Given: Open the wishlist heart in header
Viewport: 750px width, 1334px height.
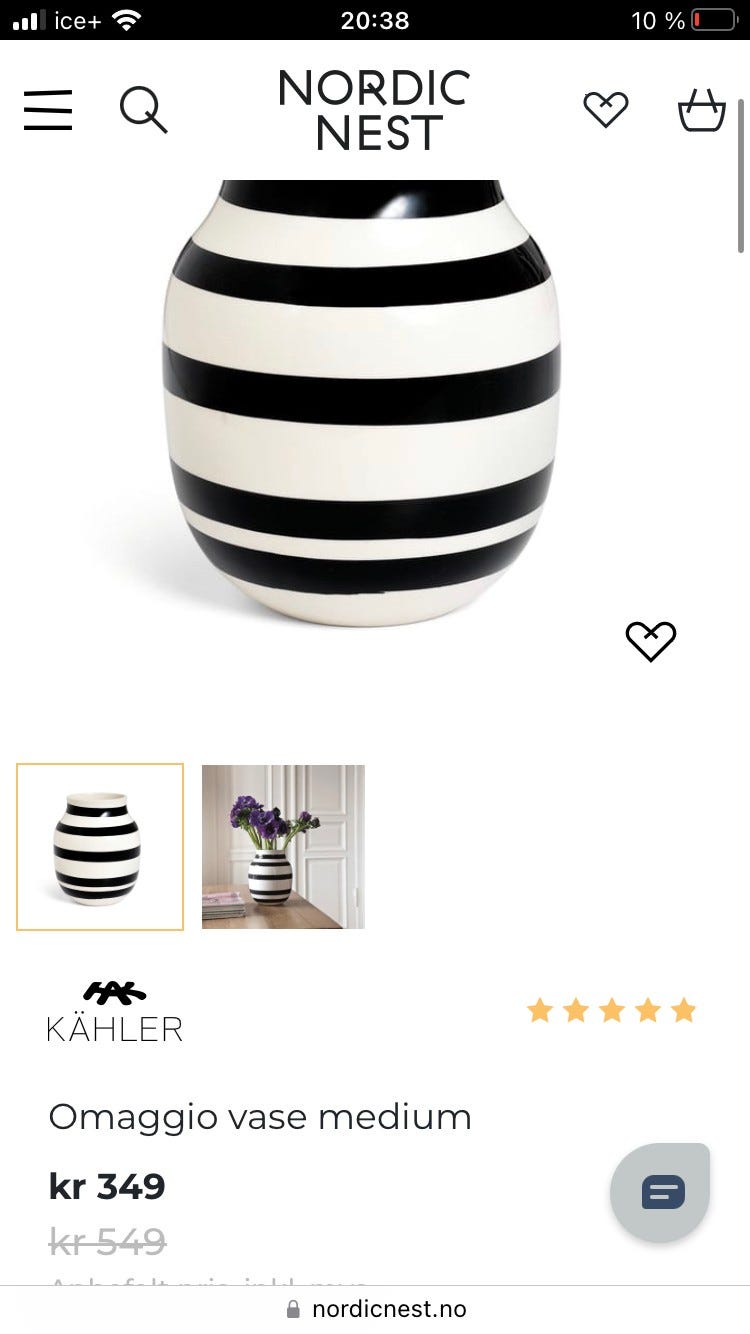Looking at the screenshot, I should [606, 109].
